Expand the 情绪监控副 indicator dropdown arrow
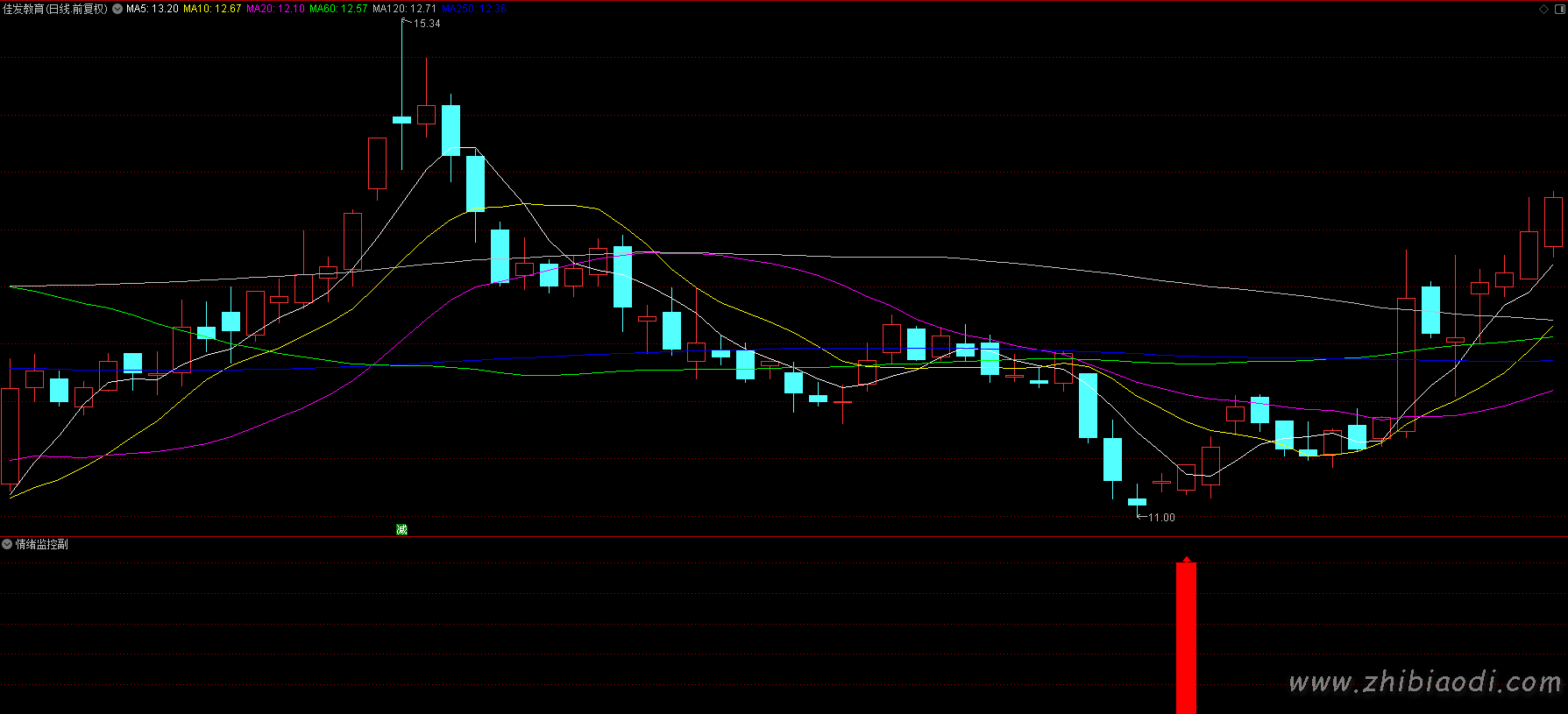 tap(7, 544)
